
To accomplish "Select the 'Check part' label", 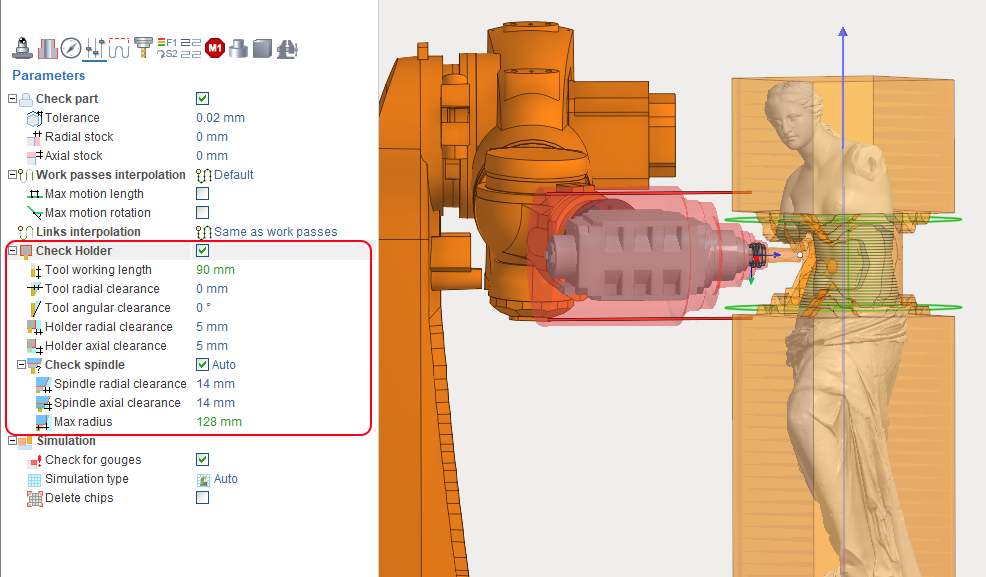I will [x=67, y=99].
